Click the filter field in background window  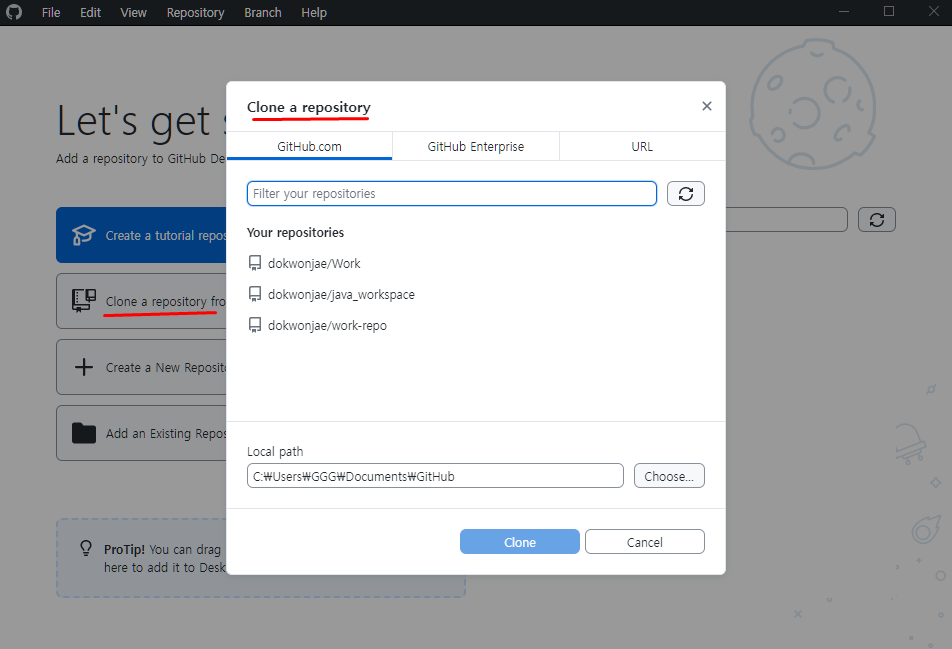pos(786,220)
